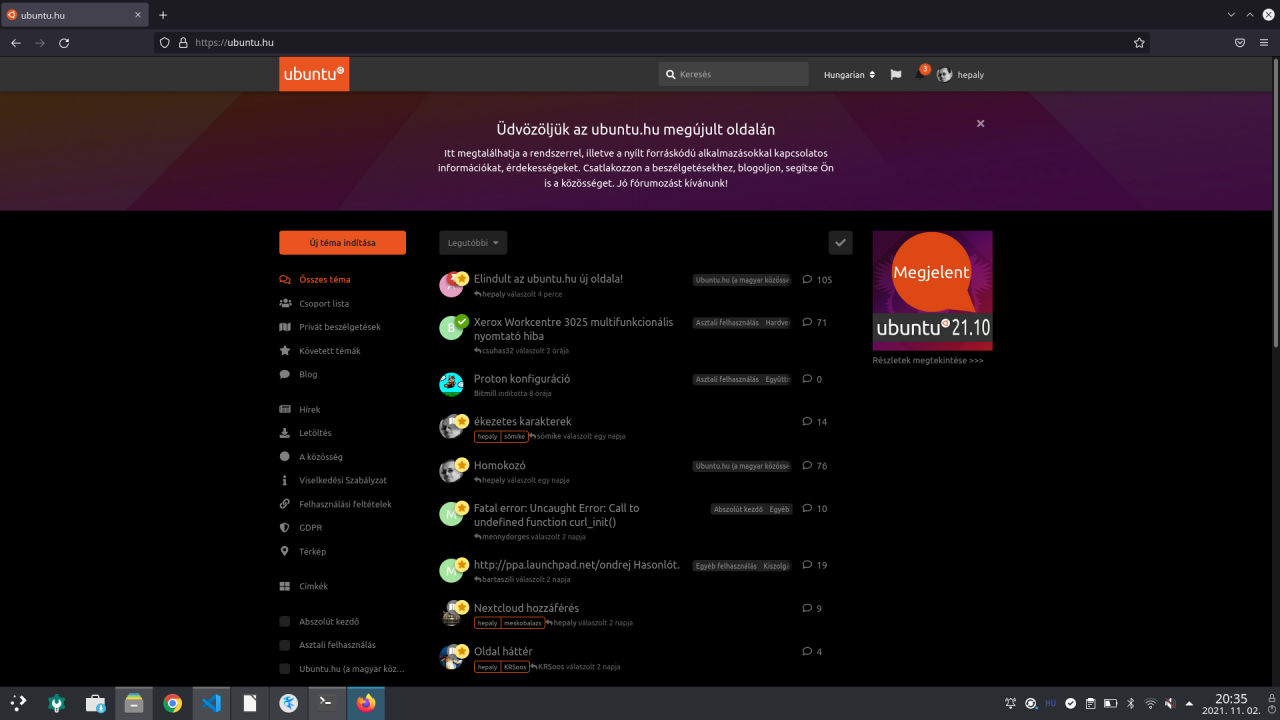
Task: Click the Letöltés download icon
Action: tap(285, 433)
